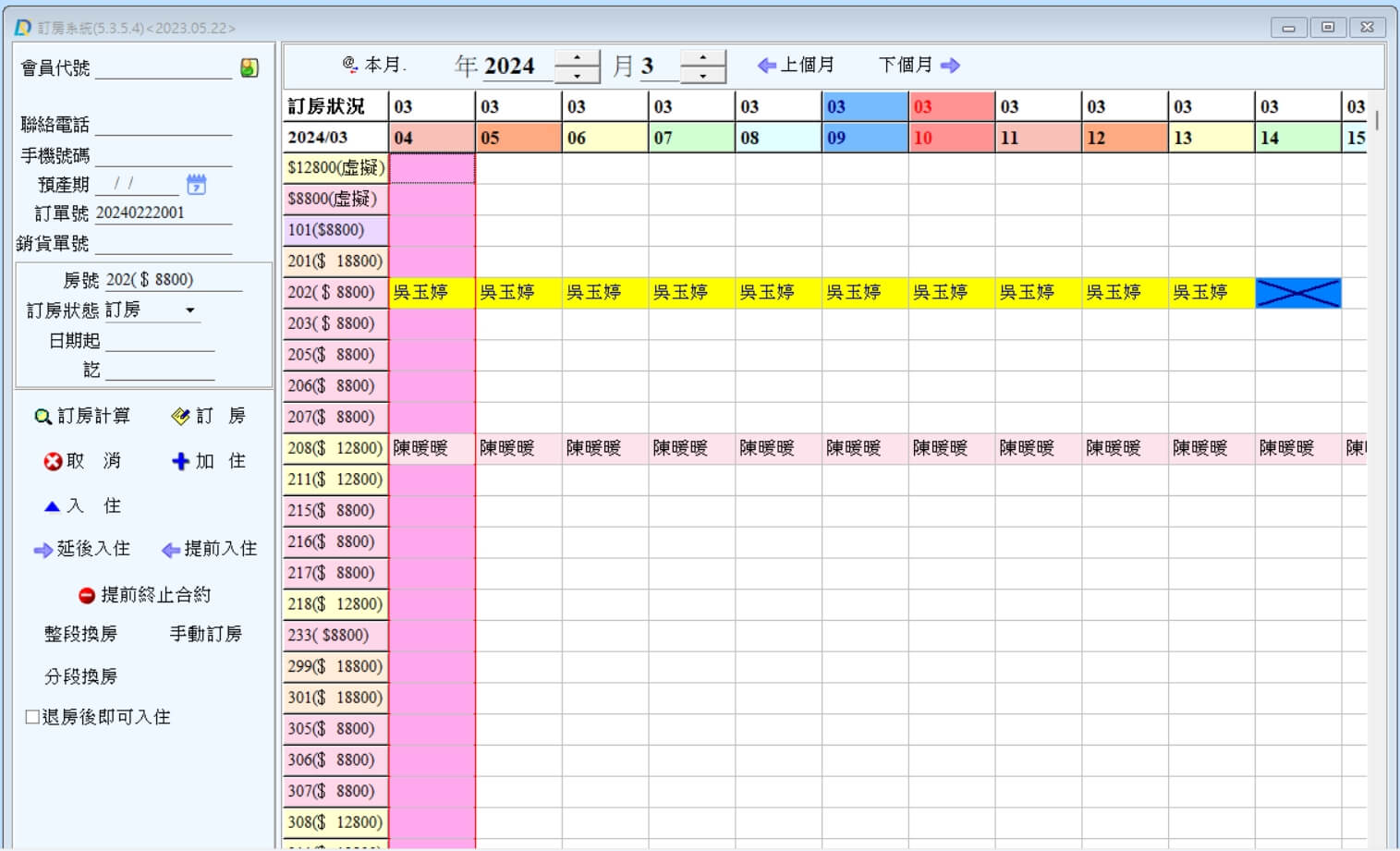This screenshot has height=851, width=1400.
Task: Decrease the year with the down stepper
Action: (578, 75)
